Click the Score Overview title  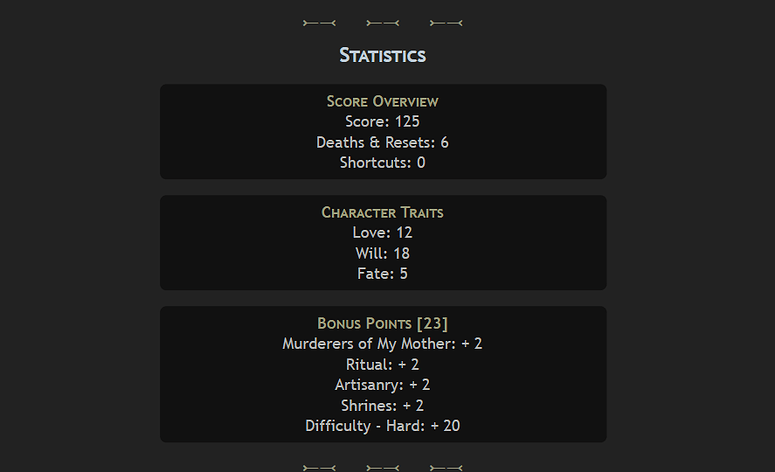(x=383, y=101)
